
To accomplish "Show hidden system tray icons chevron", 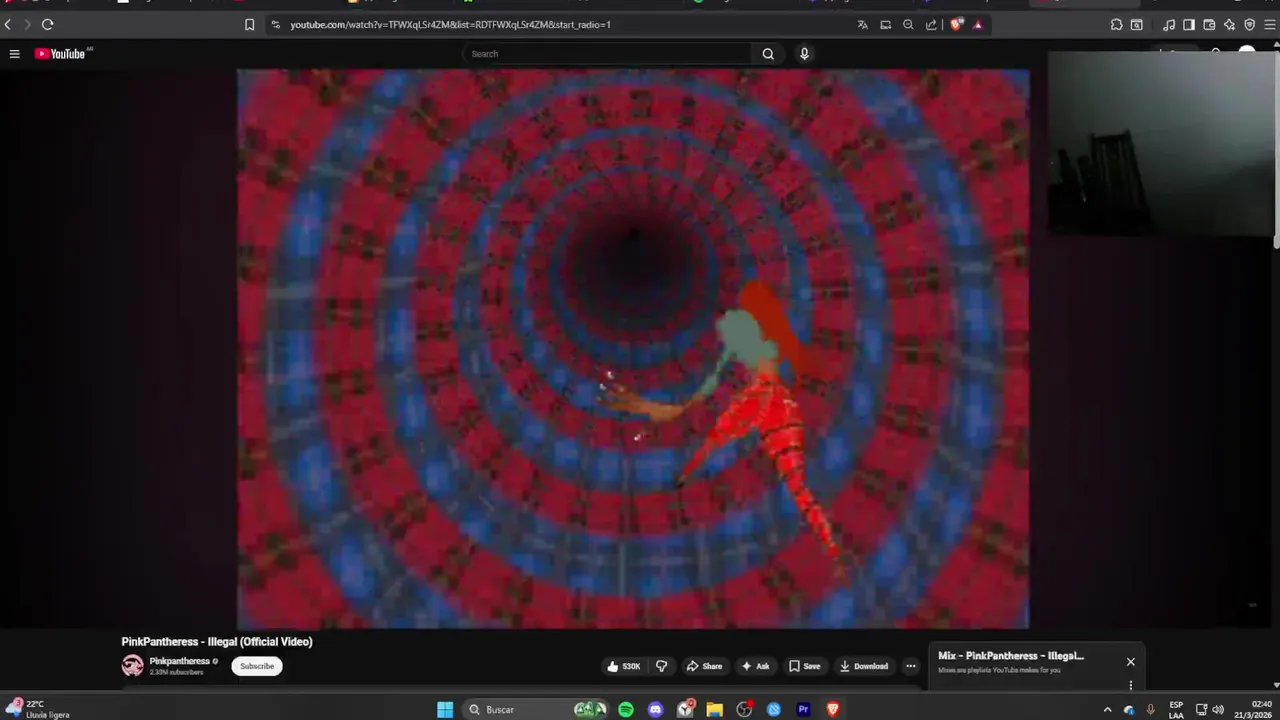I will point(1107,710).
